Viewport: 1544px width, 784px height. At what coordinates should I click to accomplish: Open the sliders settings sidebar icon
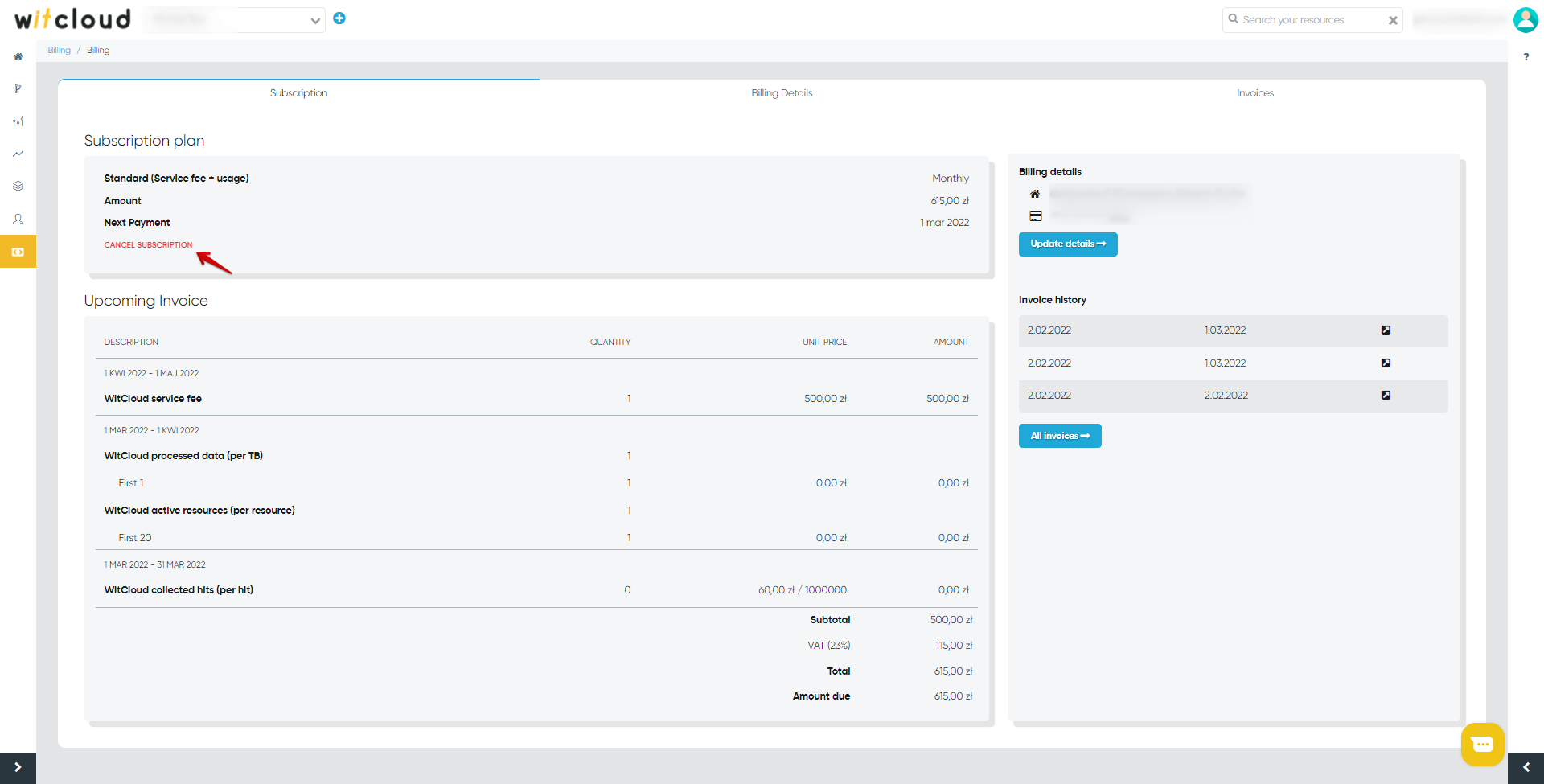[x=18, y=121]
